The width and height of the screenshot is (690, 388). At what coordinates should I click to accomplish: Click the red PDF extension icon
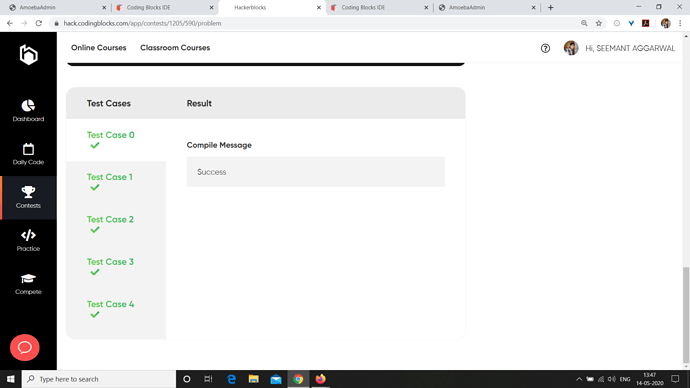(646, 23)
